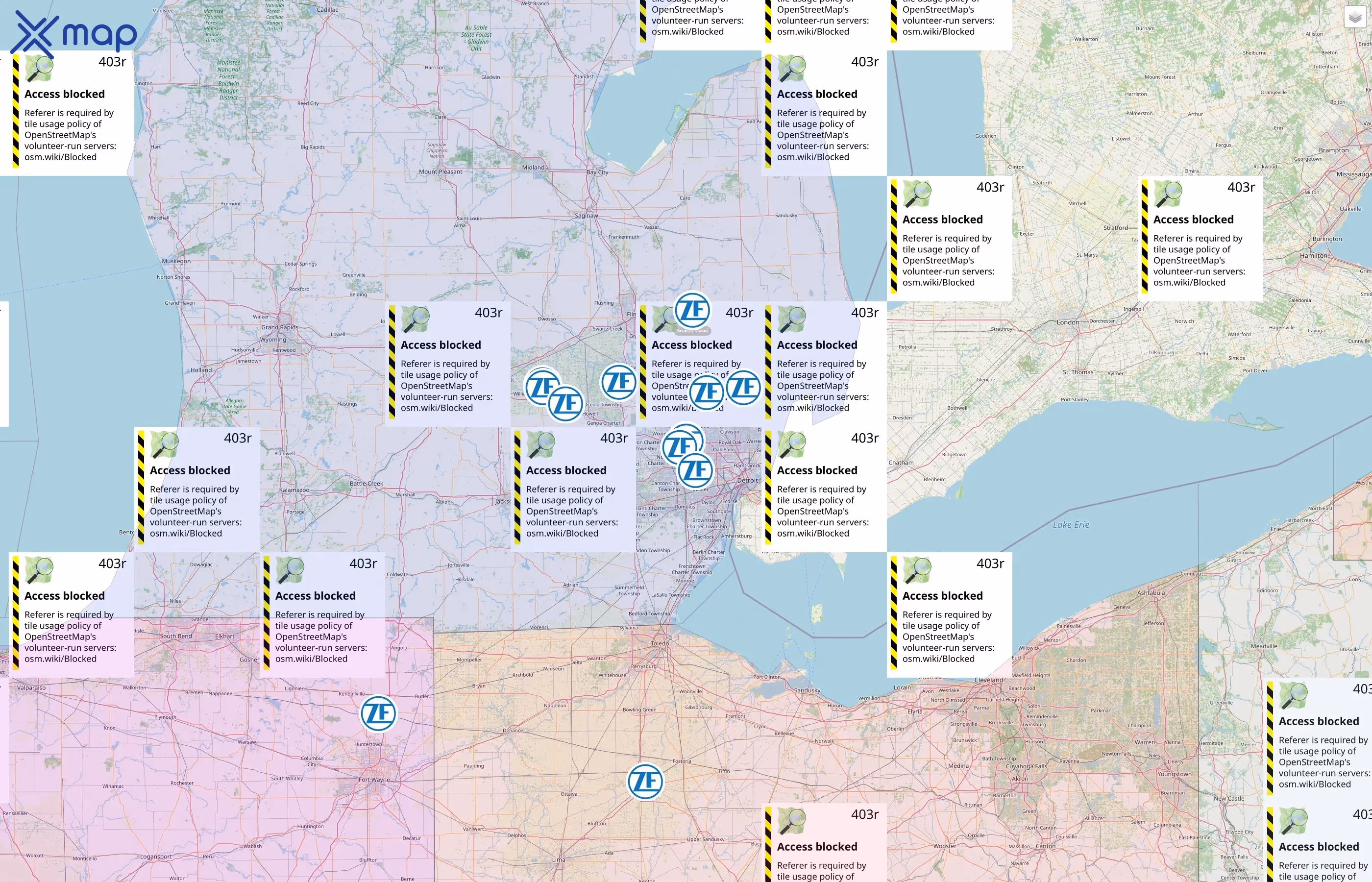
Task: Click the Erie city label
Action: coord(1276,529)
